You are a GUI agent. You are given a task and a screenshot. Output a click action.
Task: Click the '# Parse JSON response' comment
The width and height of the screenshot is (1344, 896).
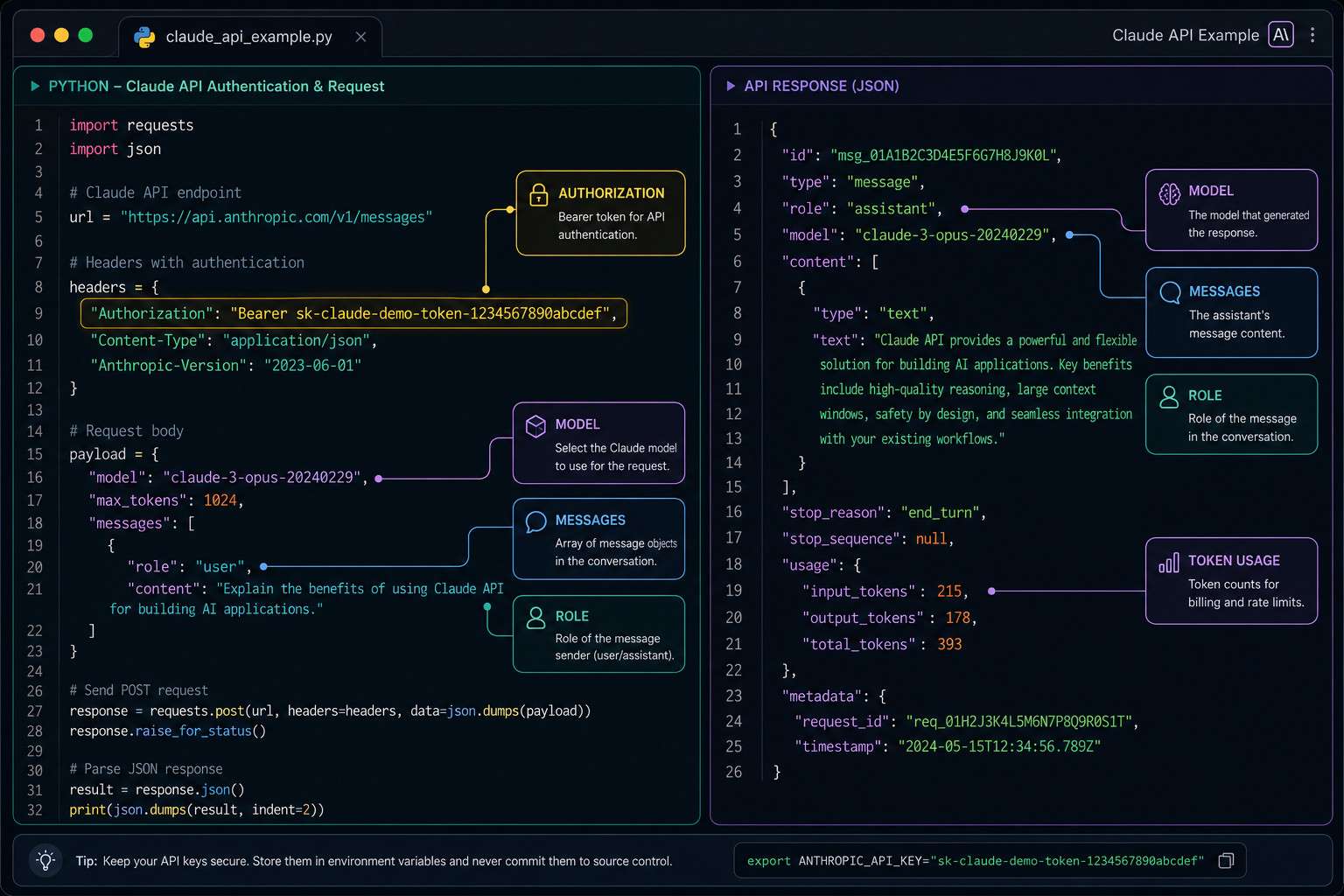click(x=146, y=769)
